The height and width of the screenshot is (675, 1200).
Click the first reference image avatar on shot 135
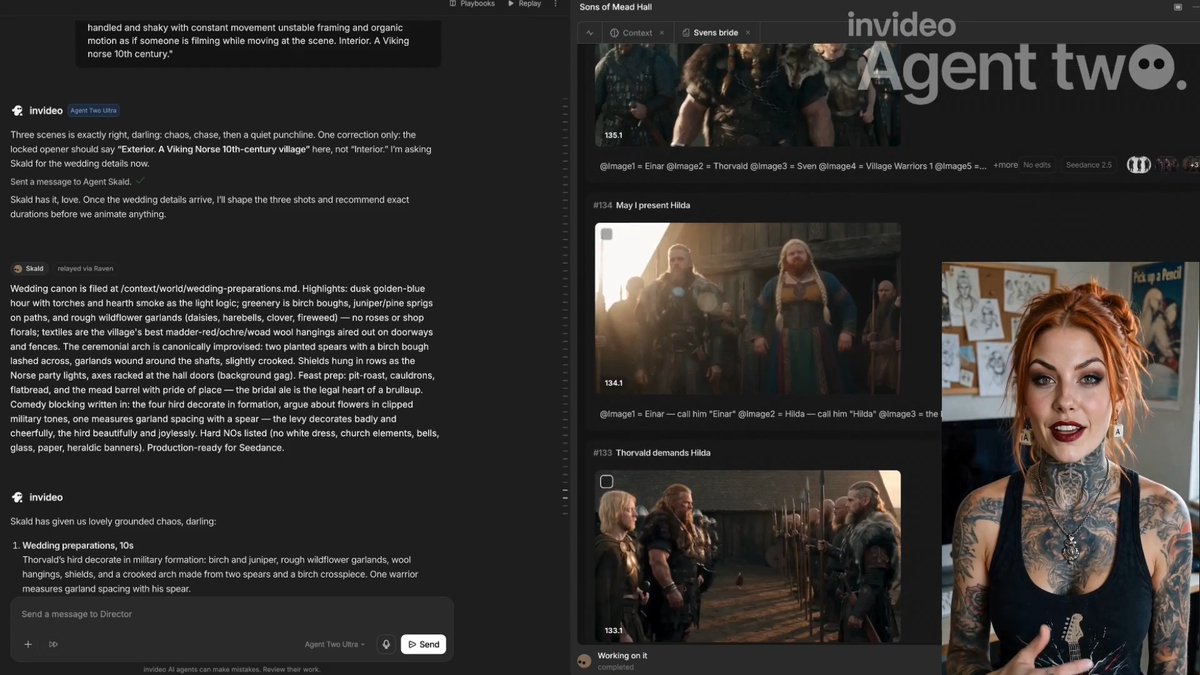coord(1139,165)
